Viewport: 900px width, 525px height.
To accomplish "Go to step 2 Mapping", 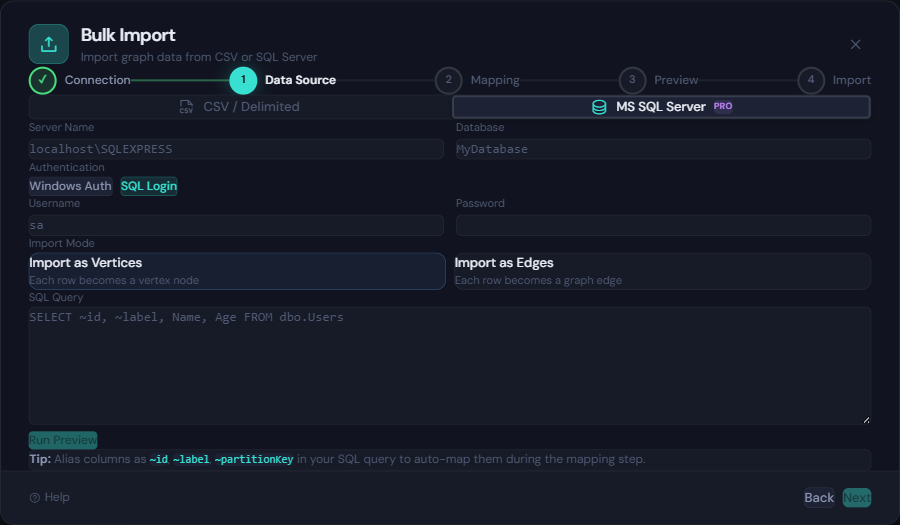I will pos(449,80).
